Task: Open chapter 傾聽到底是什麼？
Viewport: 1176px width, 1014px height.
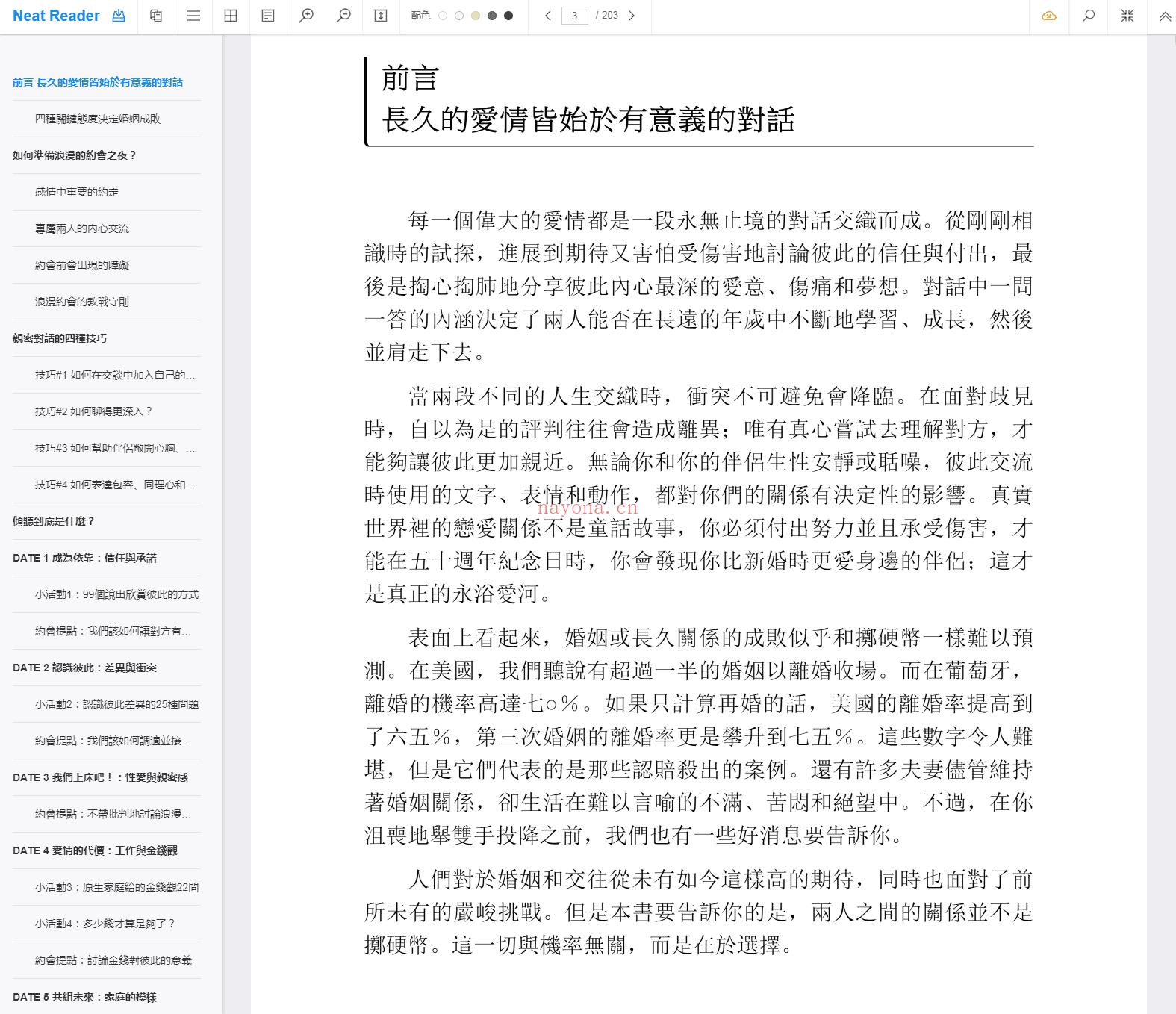Action: pos(54,521)
